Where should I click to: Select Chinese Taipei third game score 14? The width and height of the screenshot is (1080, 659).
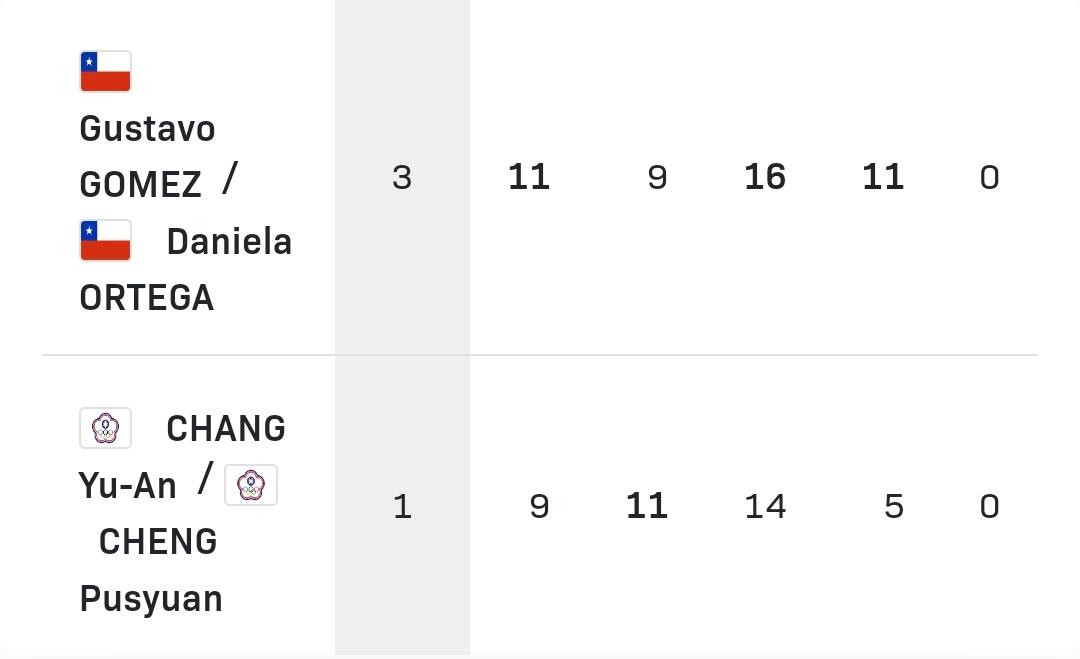click(x=765, y=507)
